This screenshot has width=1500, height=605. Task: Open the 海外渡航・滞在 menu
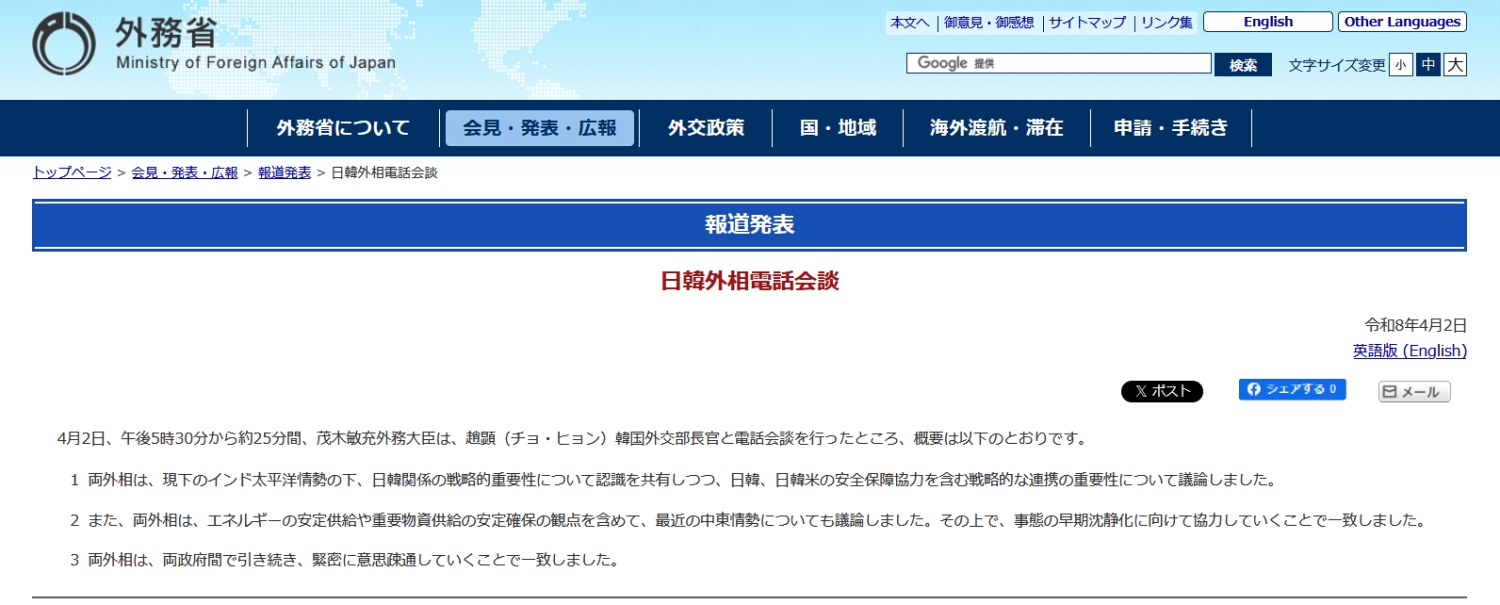click(996, 128)
